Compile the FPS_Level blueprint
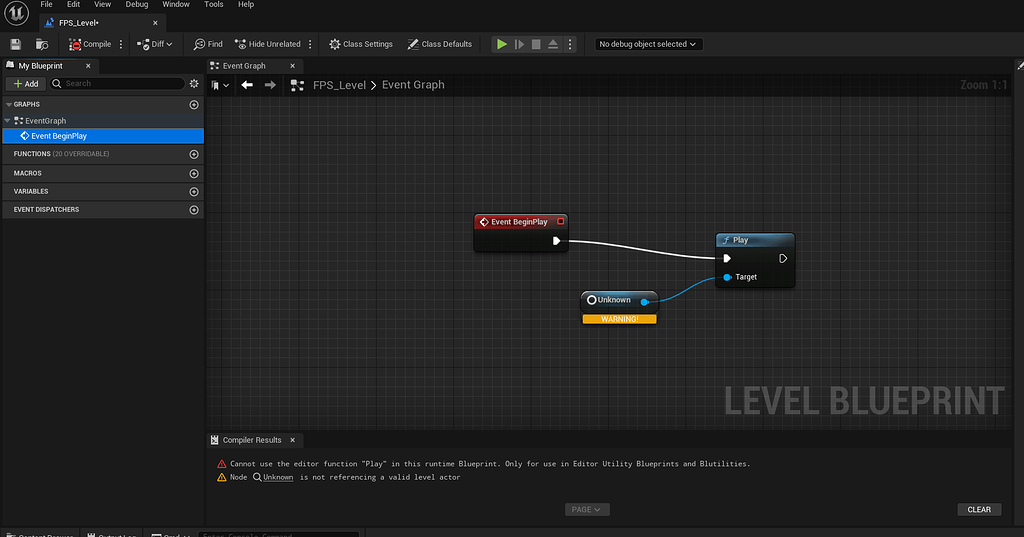Viewport: 1024px width, 537px height. click(90, 44)
